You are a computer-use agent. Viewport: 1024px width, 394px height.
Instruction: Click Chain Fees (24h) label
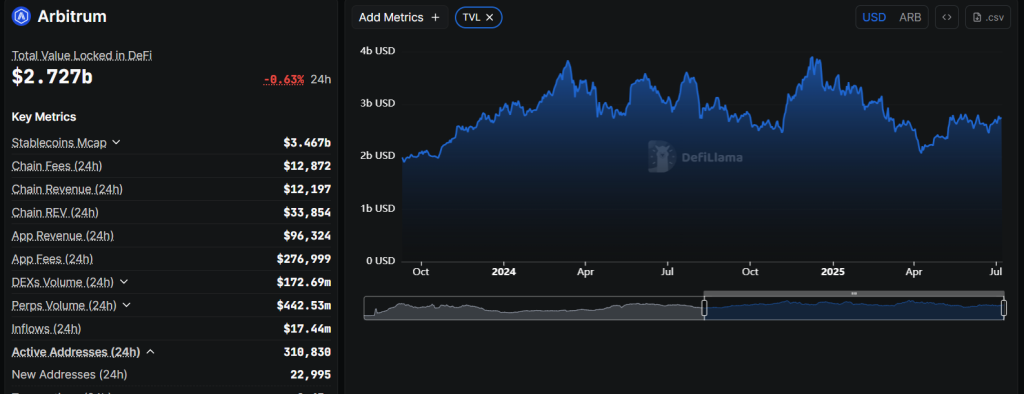[56, 166]
